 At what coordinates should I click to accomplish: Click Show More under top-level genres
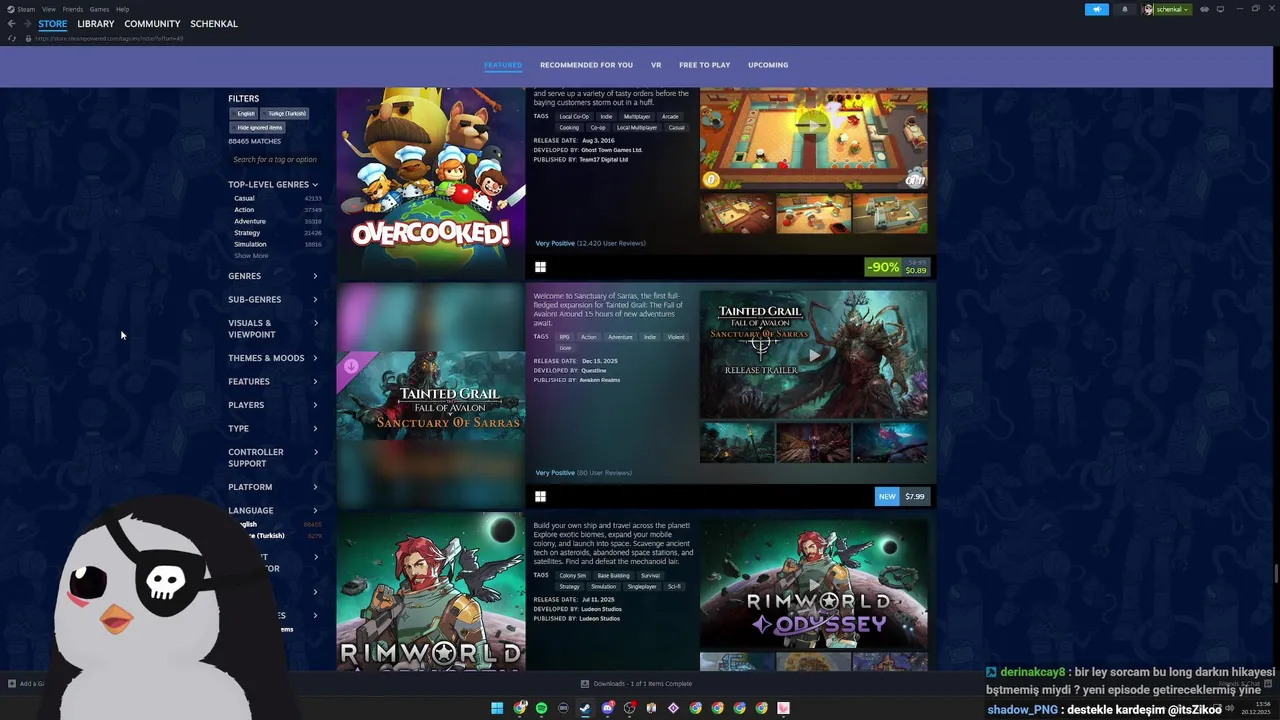[x=251, y=256]
